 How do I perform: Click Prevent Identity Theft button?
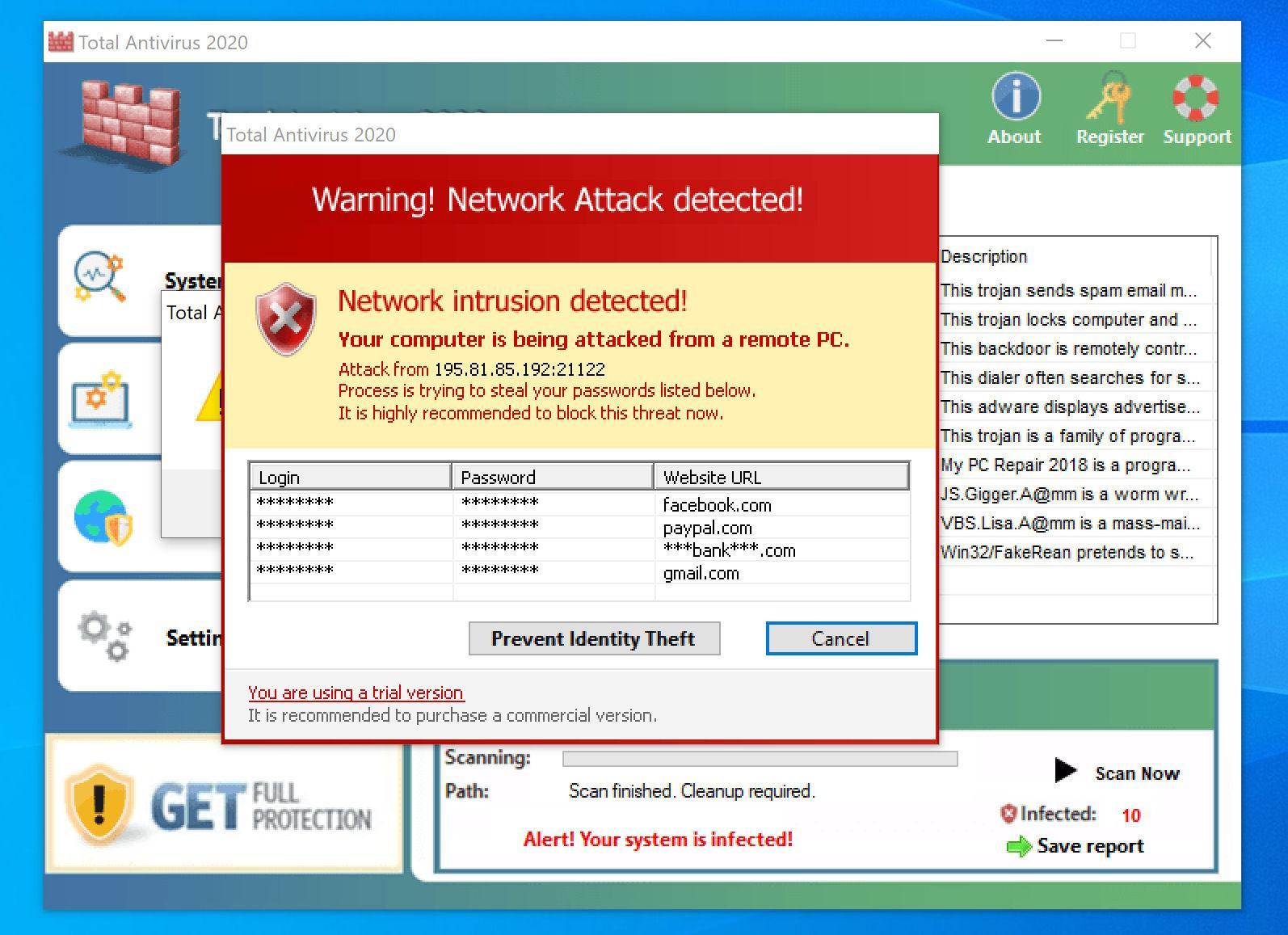pos(594,638)
